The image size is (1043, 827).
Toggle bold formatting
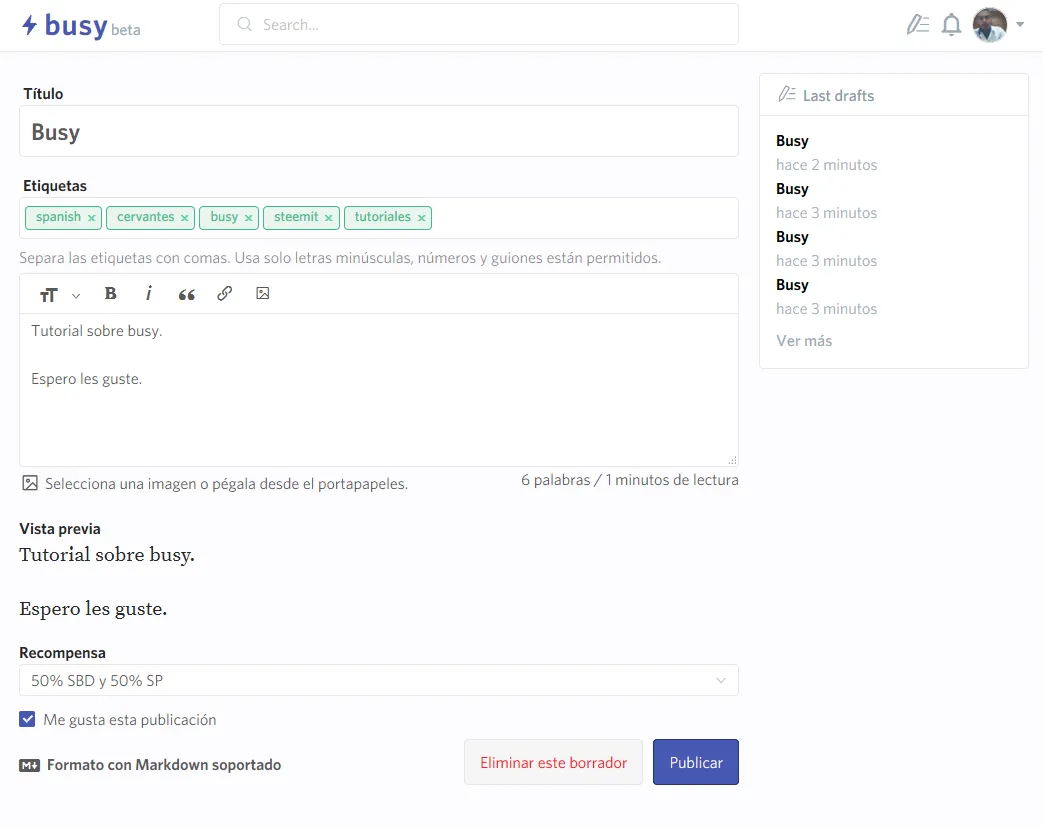[110, 293]
